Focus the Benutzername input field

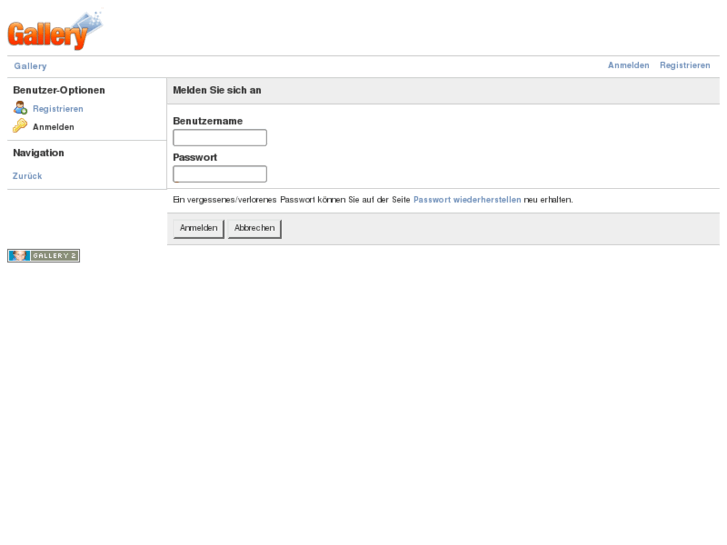click(220, 138)
